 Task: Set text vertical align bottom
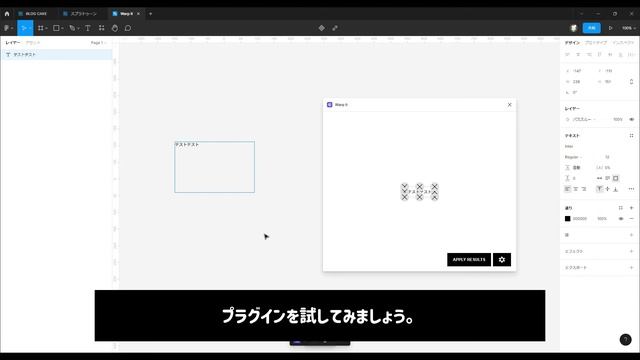click(616, 189)
